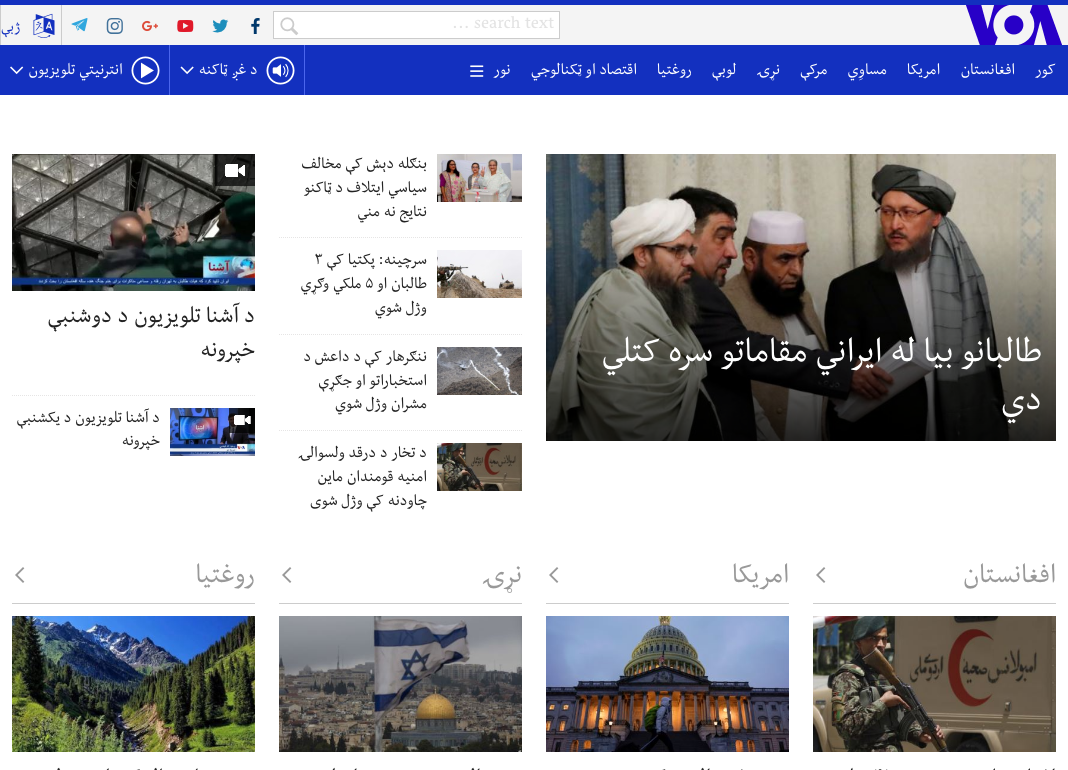Select the امریکا menu item
Viewport: 1068px width, 770px height.
[923, 70]
